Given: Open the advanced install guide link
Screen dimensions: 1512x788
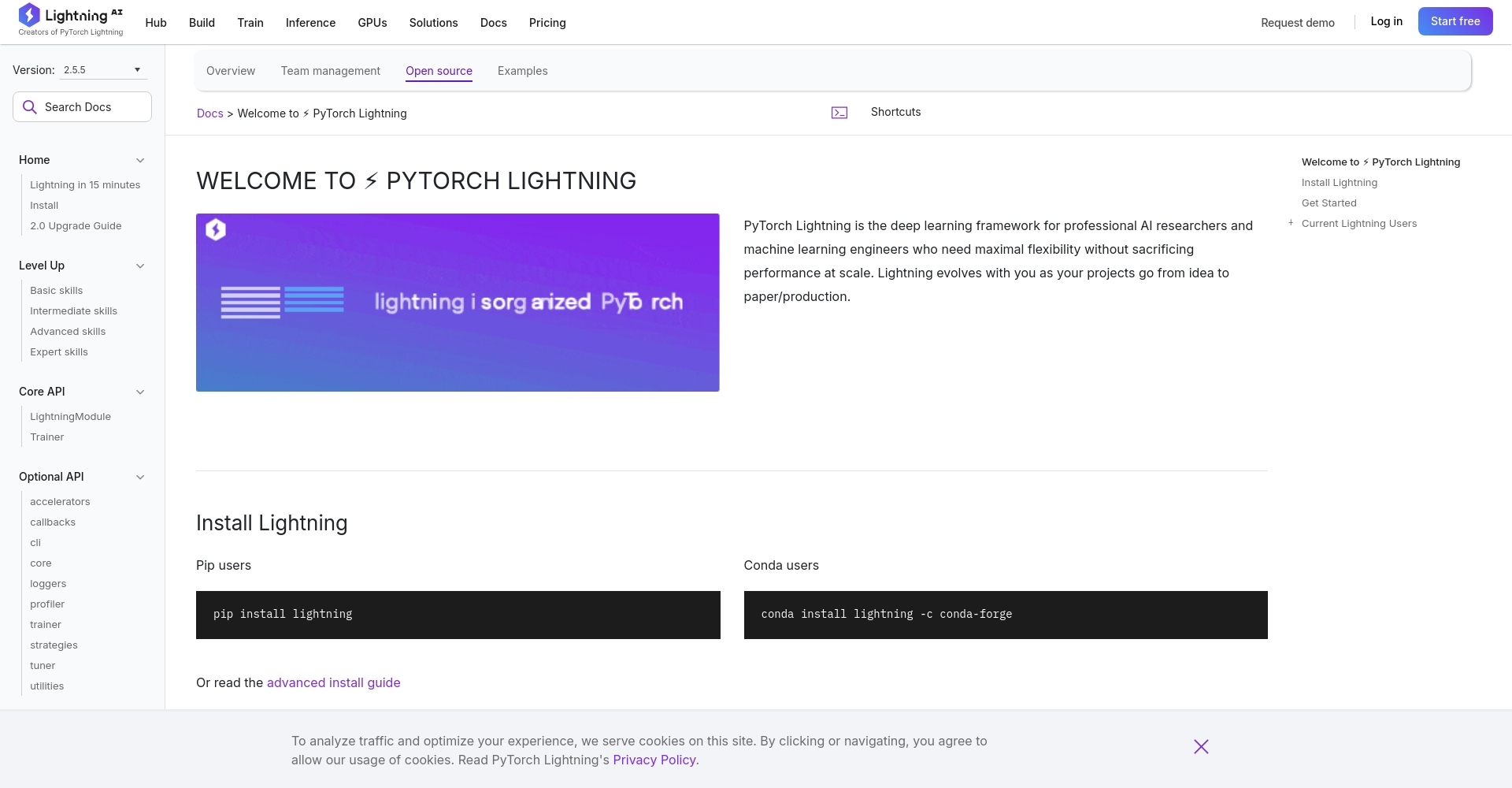Looking at the screenshot, I should (x=333, y=682).
